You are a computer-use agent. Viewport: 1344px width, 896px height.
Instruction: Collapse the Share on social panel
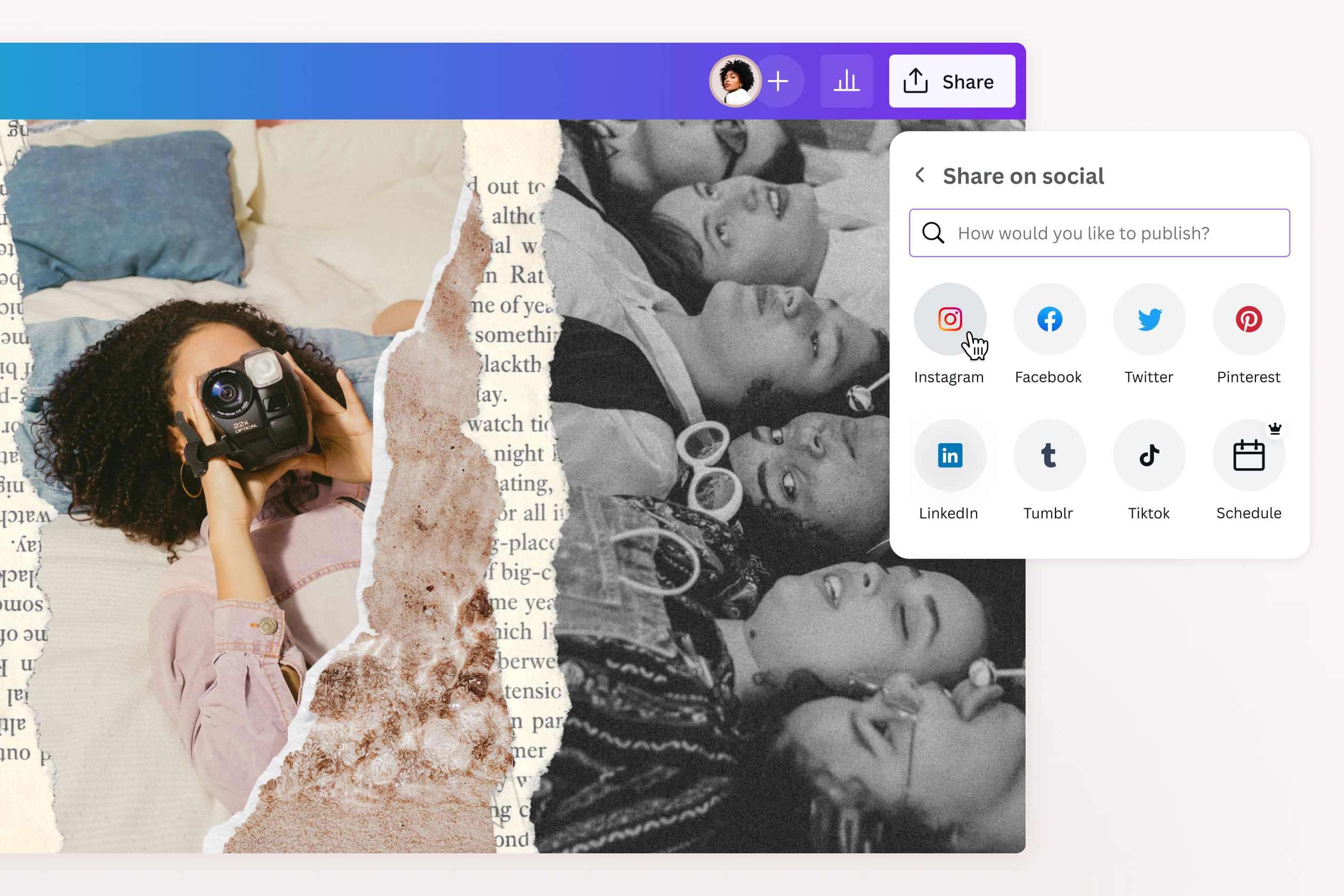(x=920, y=175)
